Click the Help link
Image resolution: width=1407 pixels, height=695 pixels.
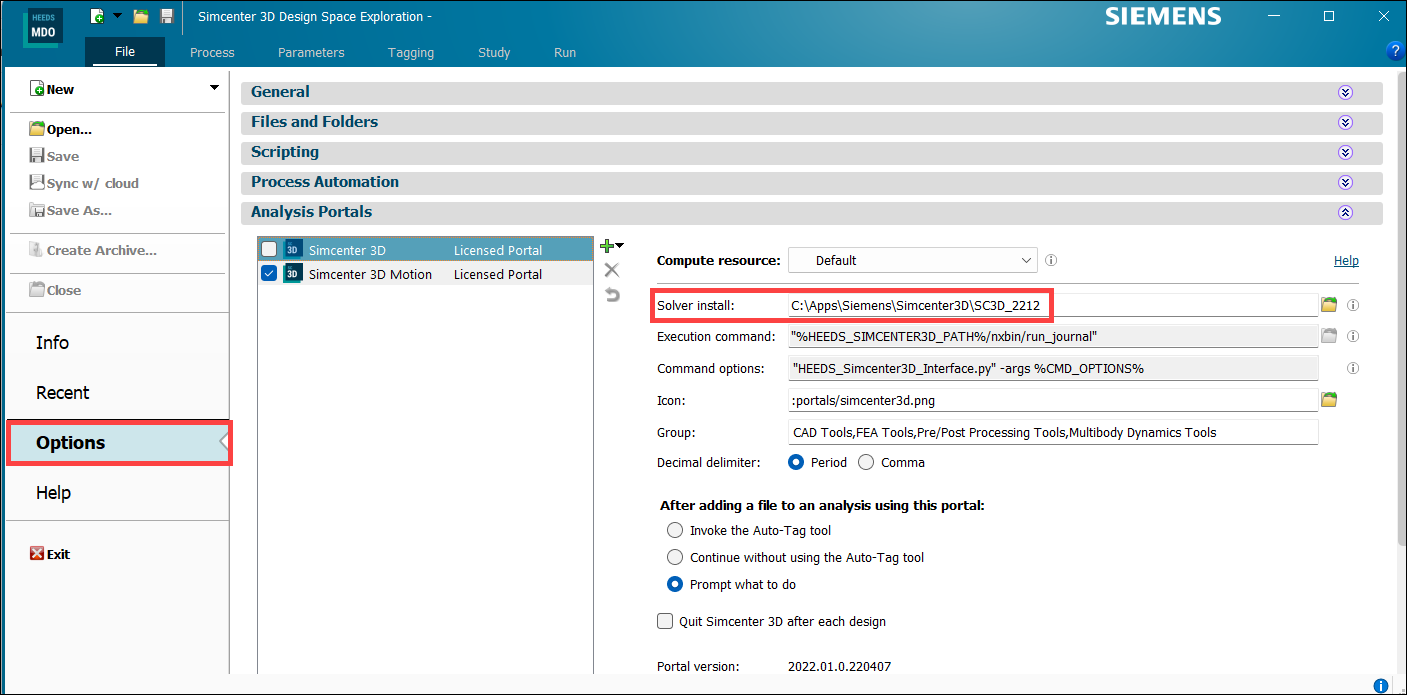(1346, 260)
